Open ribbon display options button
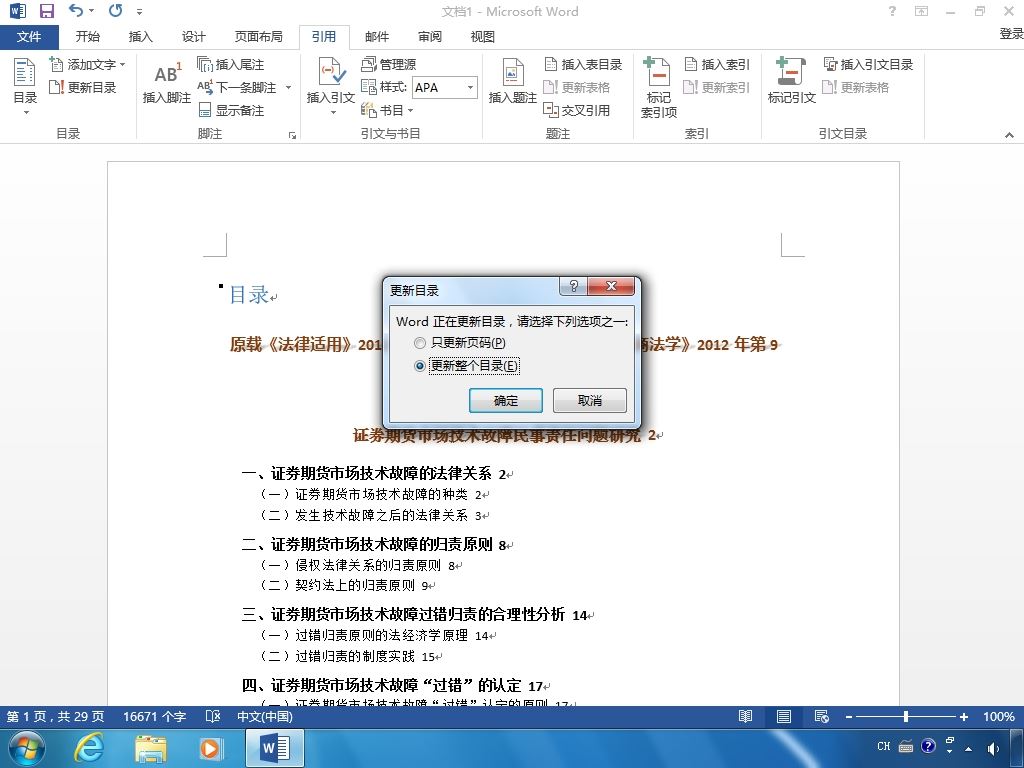 pos(921,11)
